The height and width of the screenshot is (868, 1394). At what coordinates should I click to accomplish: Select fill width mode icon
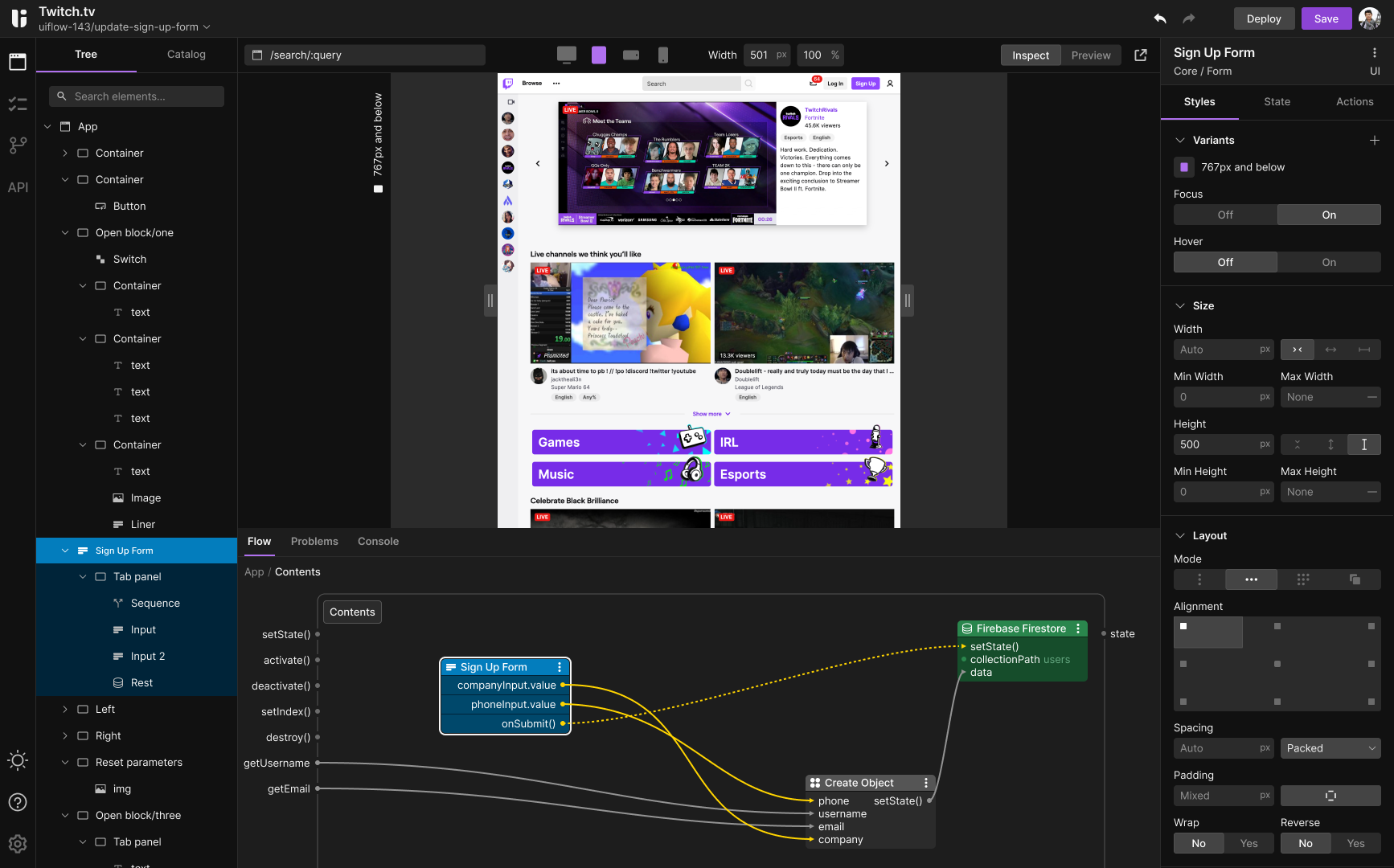click(x=1331, y=350)
